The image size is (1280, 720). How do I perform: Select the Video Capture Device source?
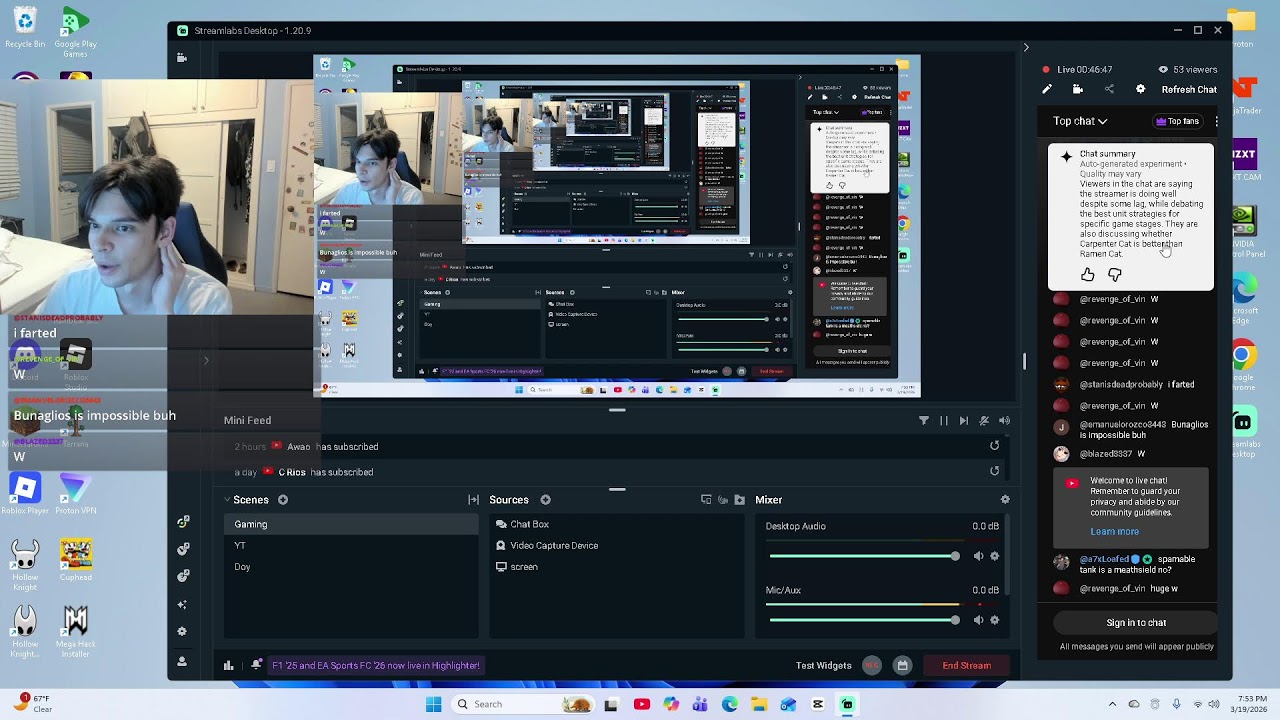coord(617,545)
